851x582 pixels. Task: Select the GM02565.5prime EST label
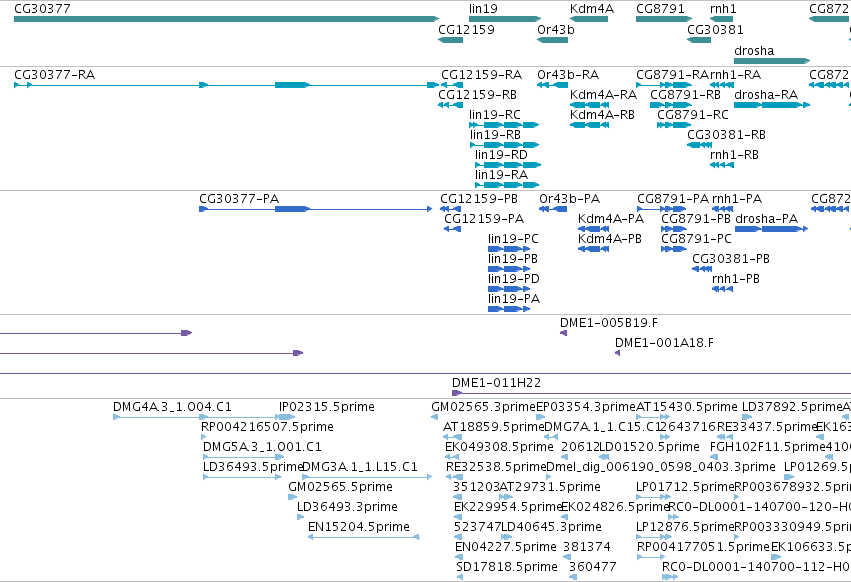coord(340,487)
